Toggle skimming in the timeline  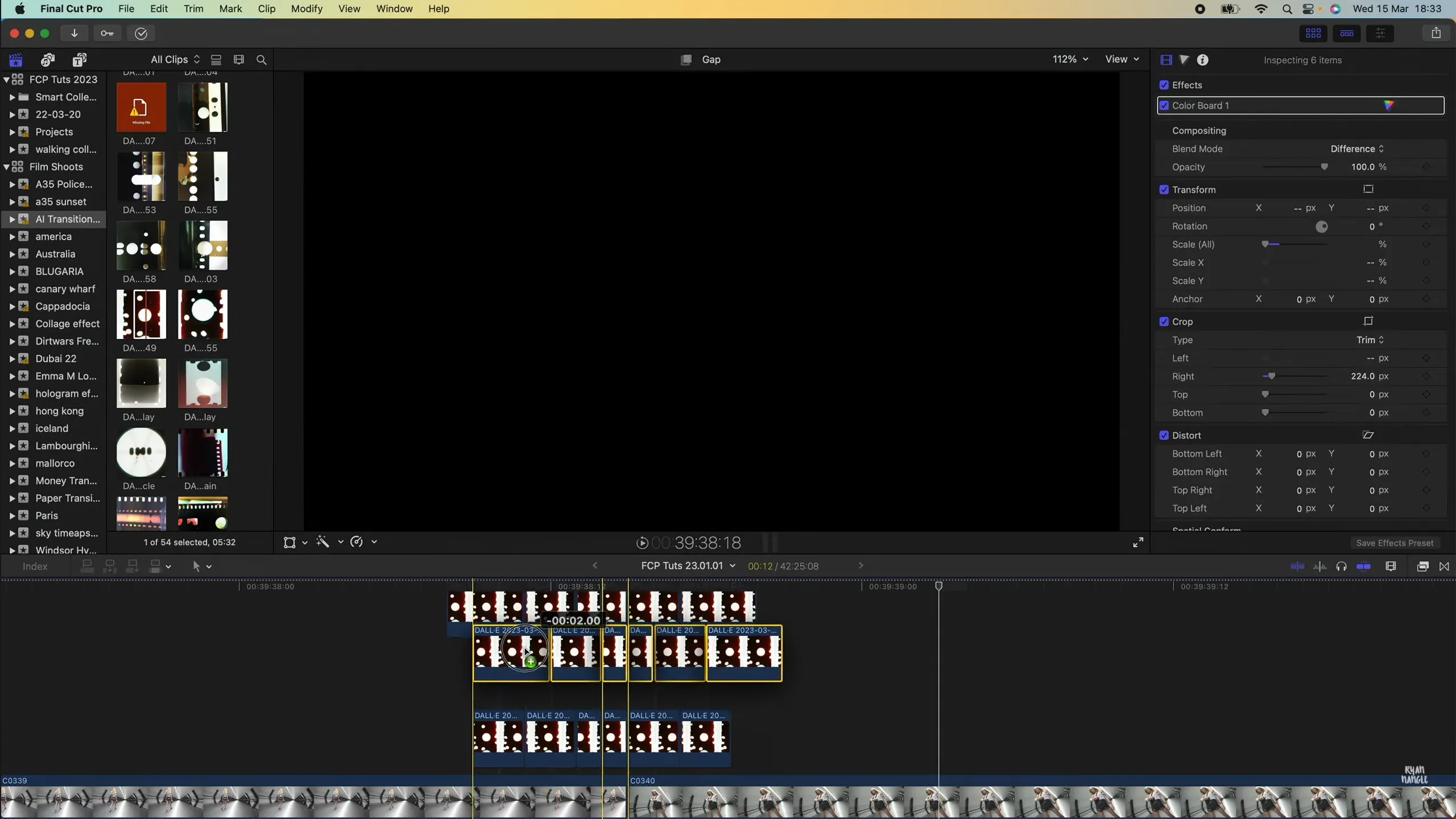[1297, 566]
